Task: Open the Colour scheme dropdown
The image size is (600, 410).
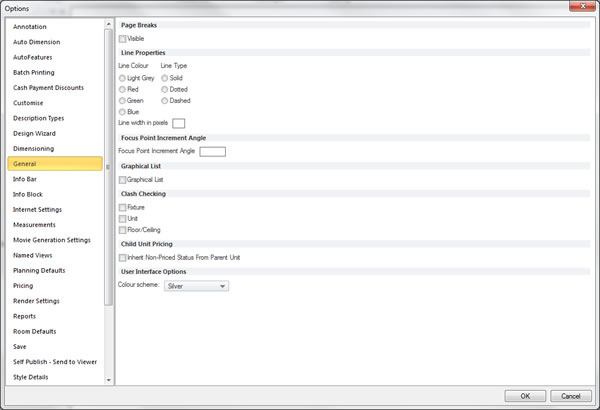Action: pos(196,286)
